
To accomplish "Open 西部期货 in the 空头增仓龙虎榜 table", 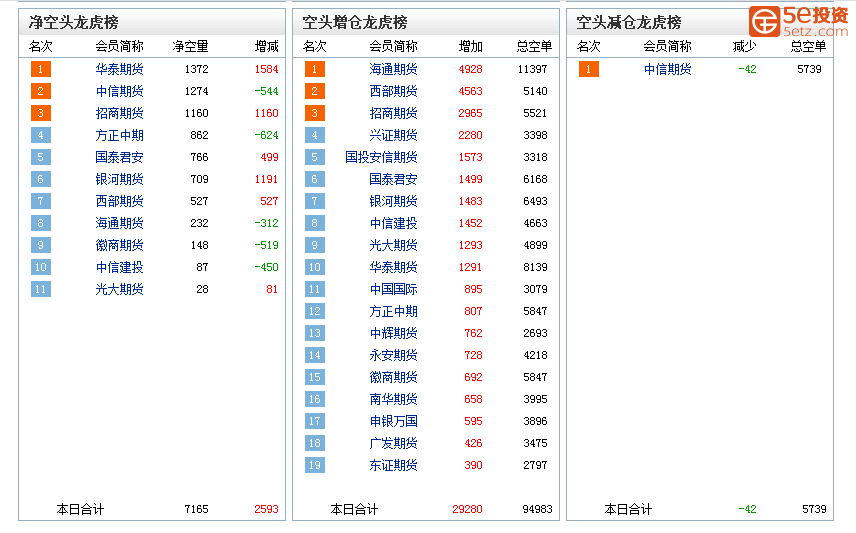I will (393, 91).
